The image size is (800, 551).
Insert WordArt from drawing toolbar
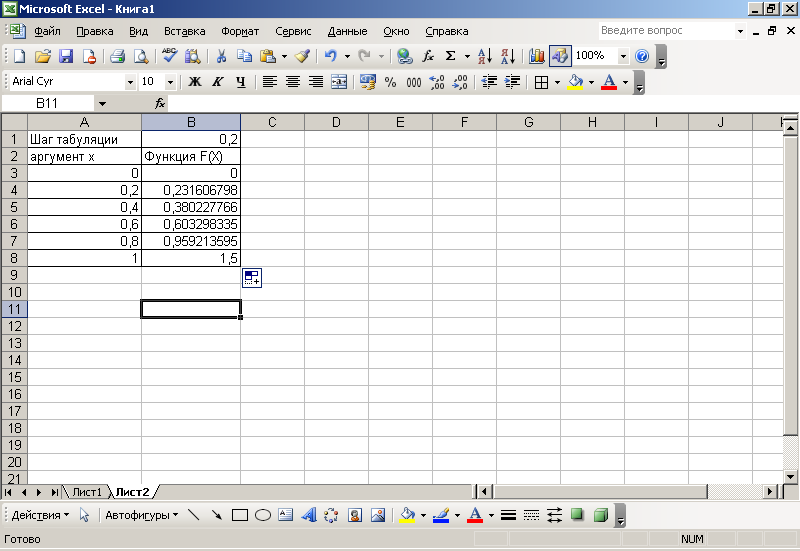point(308,515)
